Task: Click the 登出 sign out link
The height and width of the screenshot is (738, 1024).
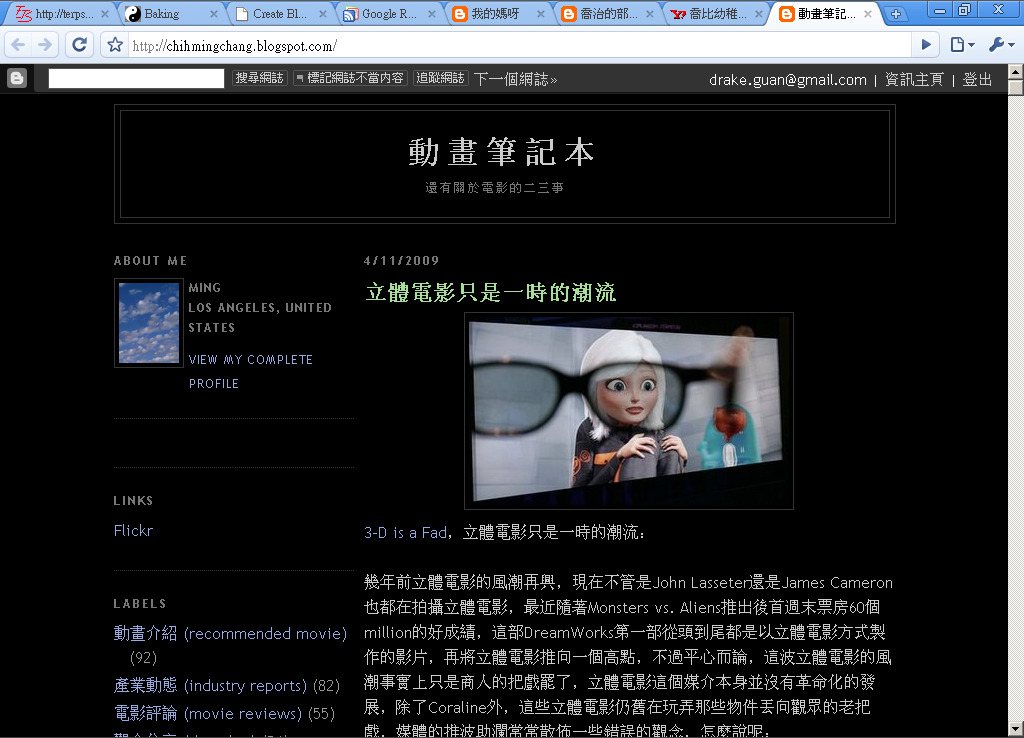Action: (x=977, y=80)
